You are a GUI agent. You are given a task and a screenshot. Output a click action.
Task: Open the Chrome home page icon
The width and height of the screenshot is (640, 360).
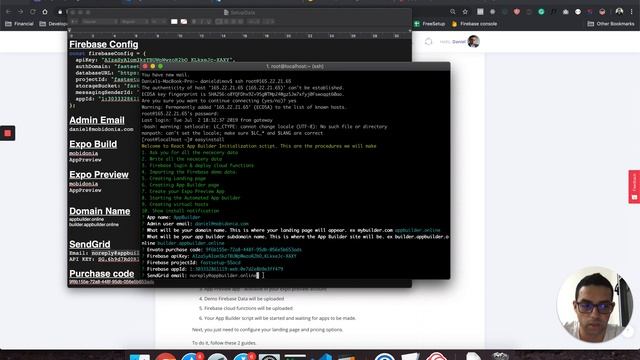click(45, 12)
